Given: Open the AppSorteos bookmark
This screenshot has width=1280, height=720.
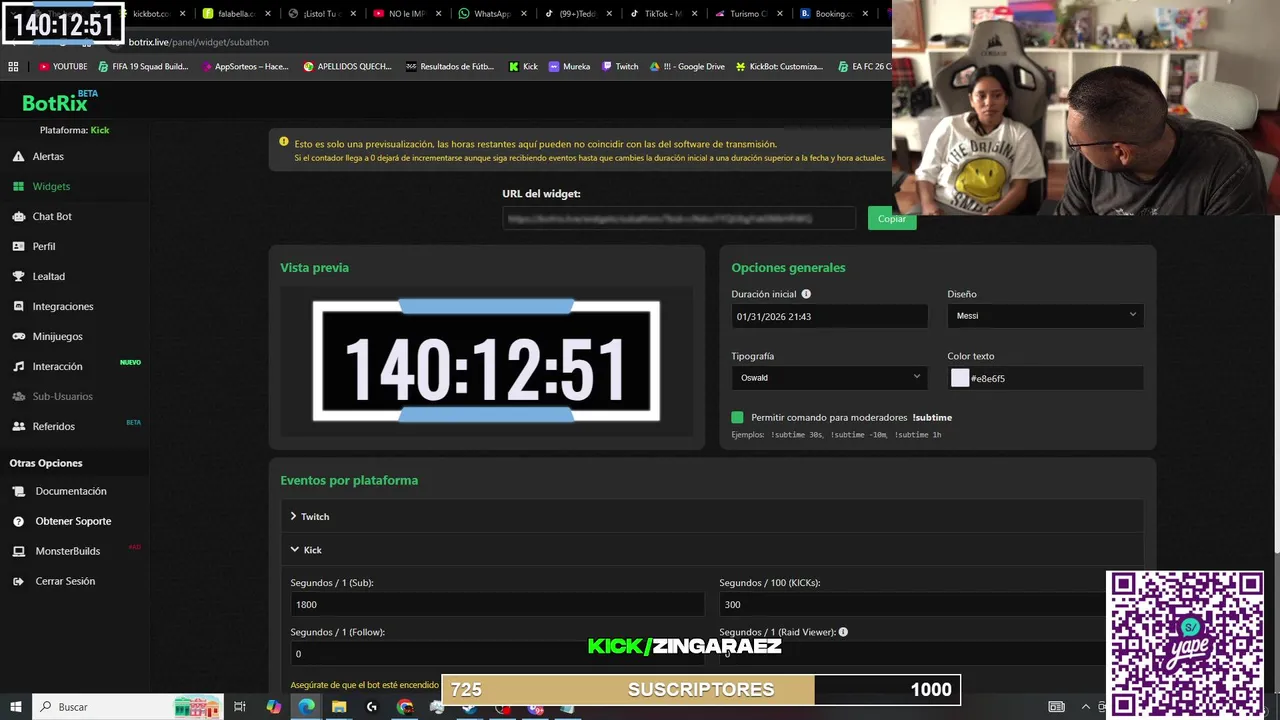Looking at the screenshot, I should [x=245, y=66].
